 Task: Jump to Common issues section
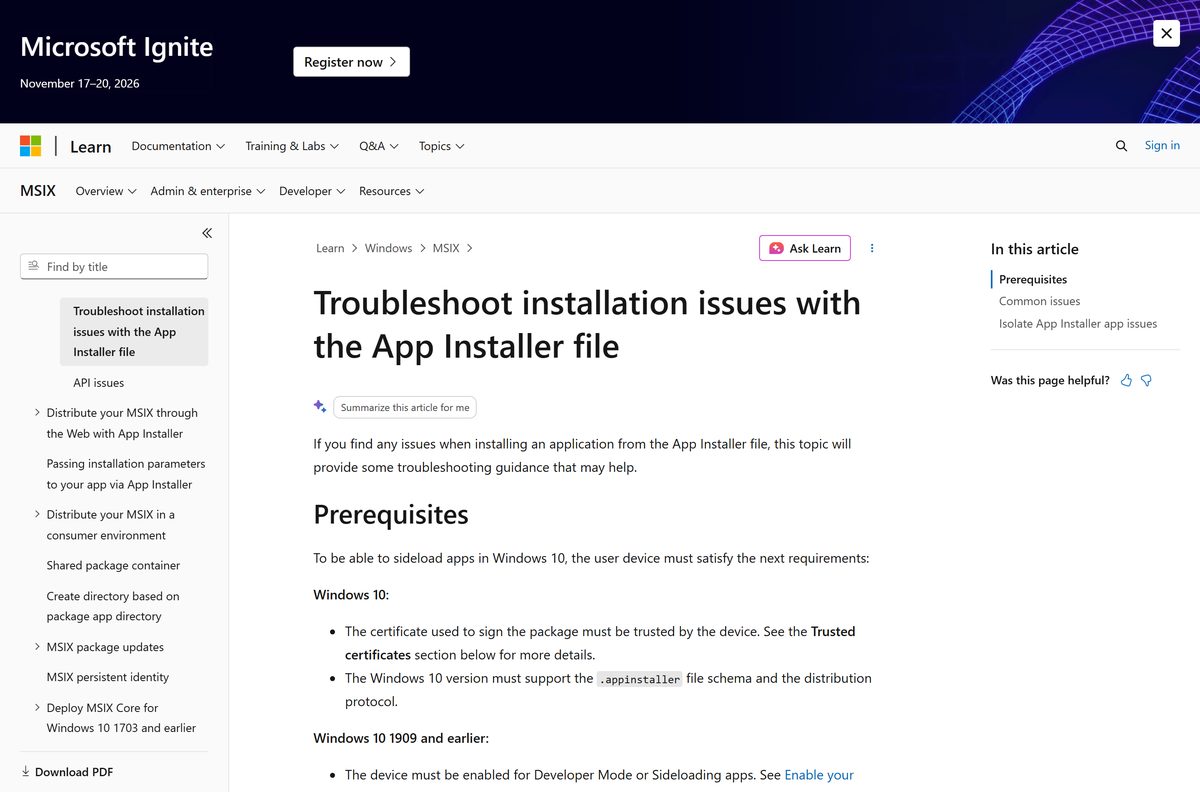coord(1039,301)
